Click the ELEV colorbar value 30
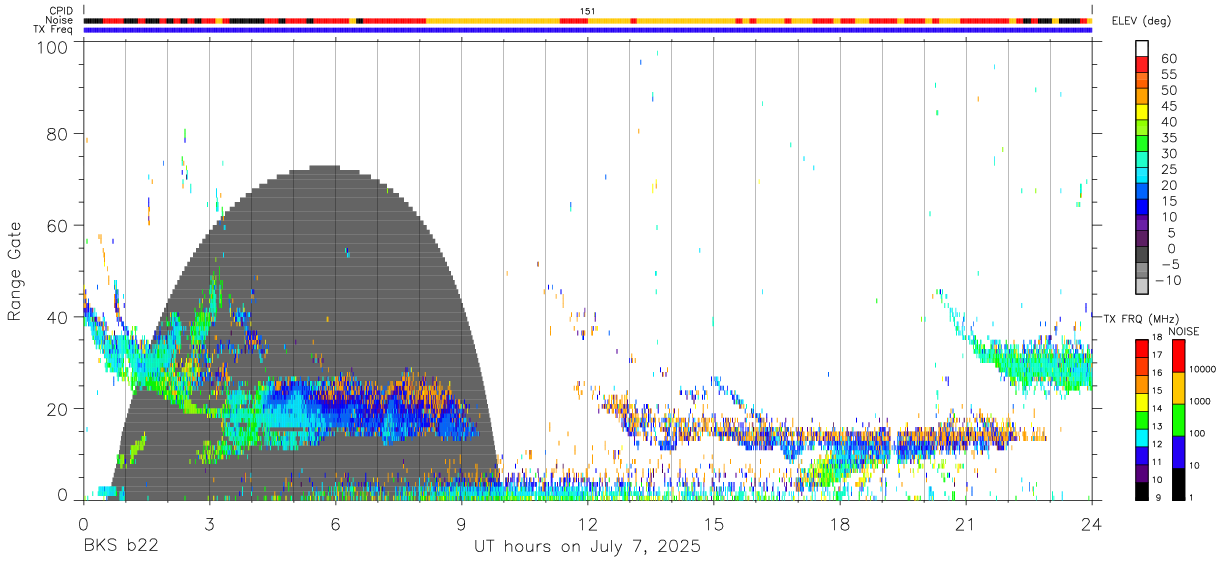The height and width of the screenshot is (567, 1228). point(1169,153)
